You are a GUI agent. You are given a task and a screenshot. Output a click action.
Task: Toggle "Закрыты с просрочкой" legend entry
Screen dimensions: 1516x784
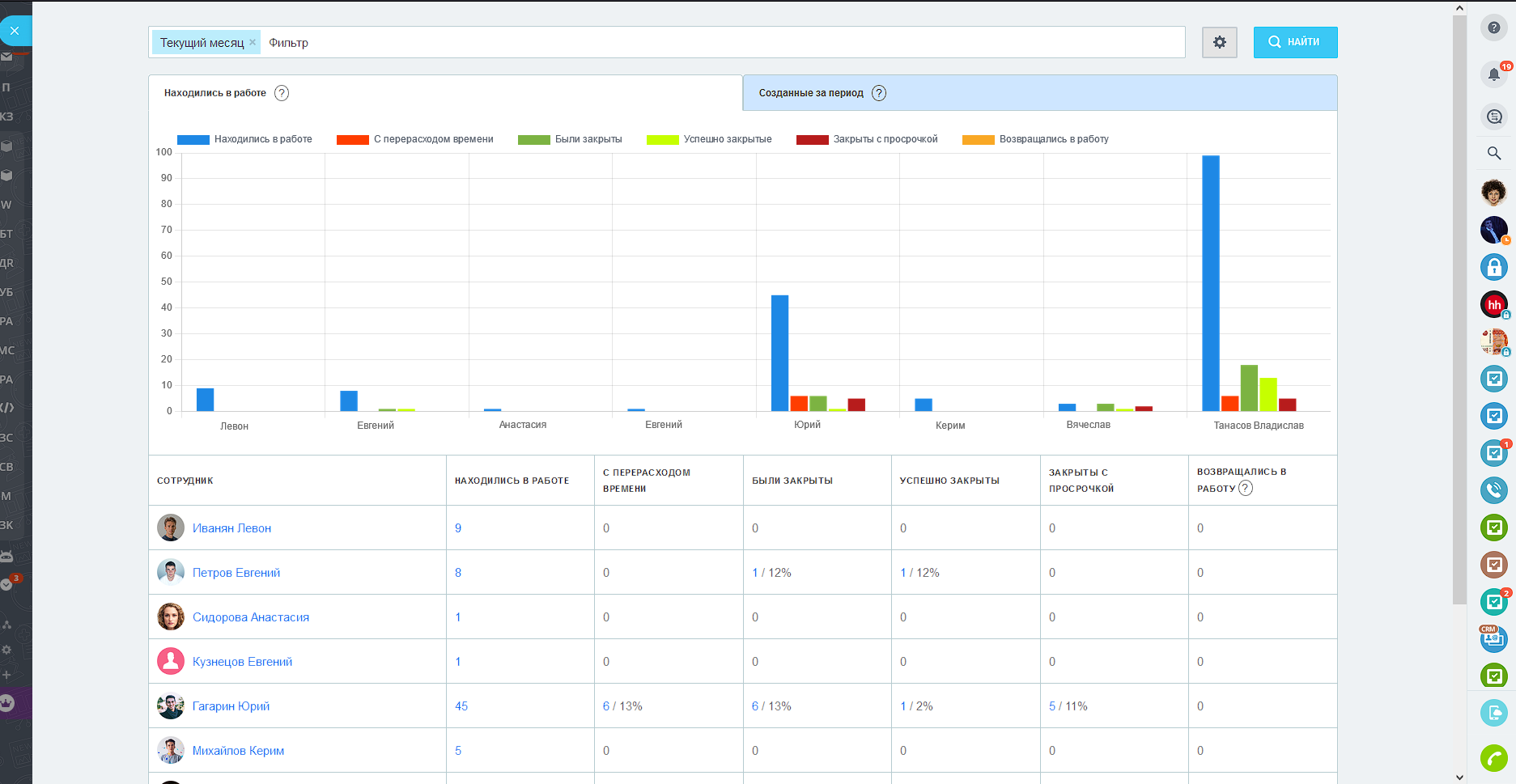[868, 139]
